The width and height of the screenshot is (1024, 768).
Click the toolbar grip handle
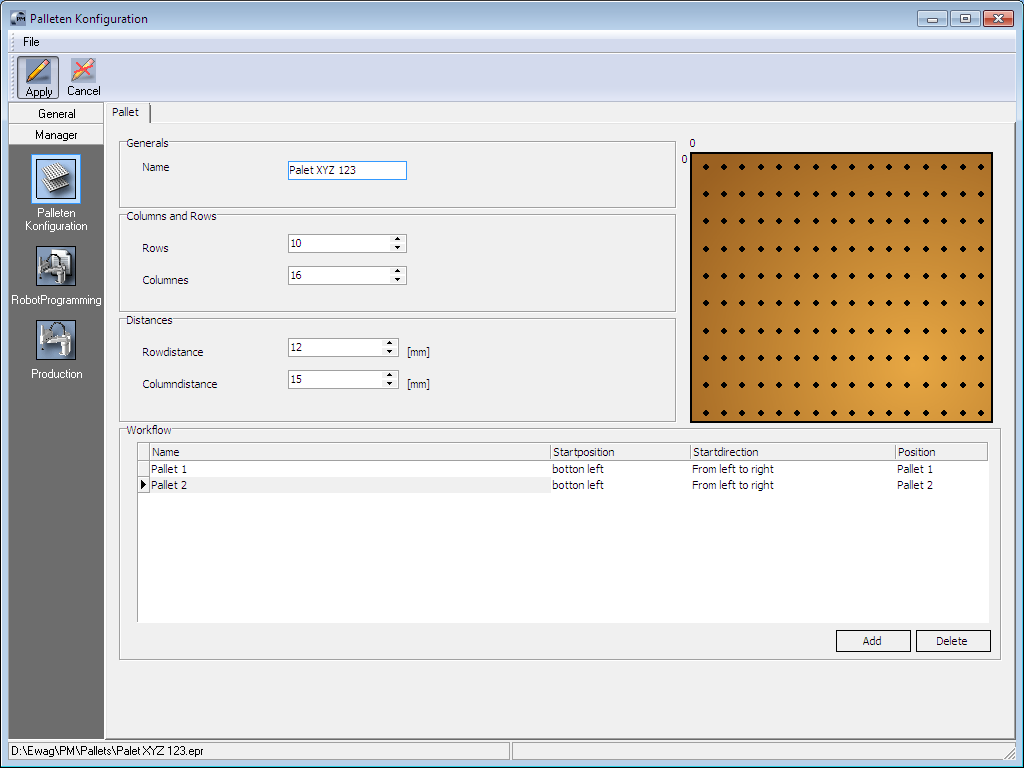coord(13,77)
